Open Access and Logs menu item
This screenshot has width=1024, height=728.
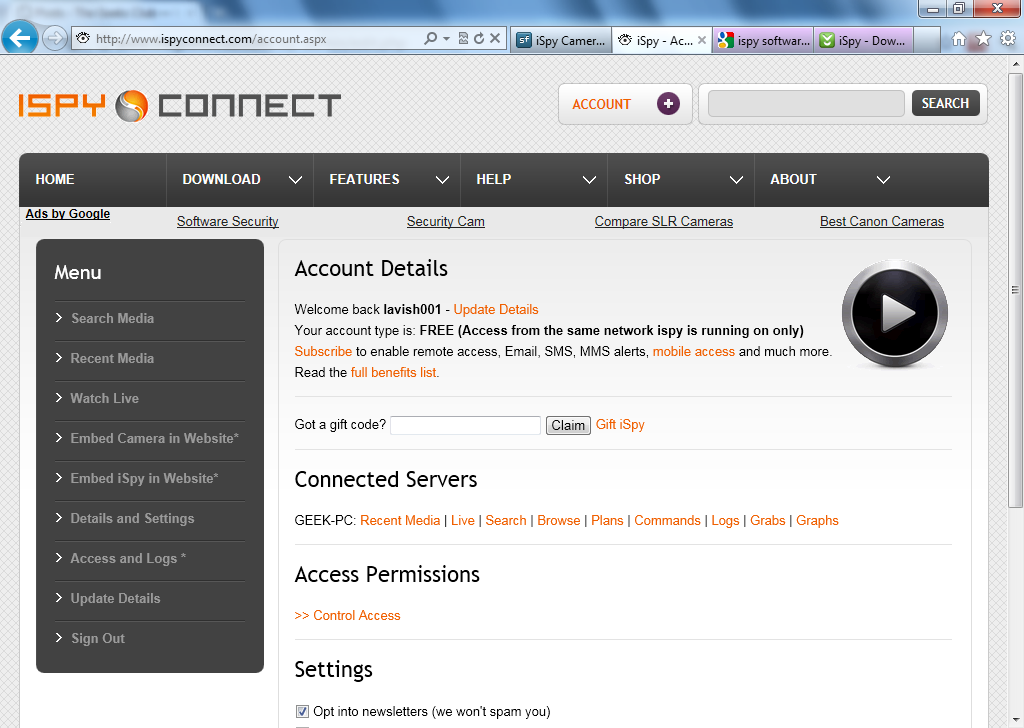(128, 558)
